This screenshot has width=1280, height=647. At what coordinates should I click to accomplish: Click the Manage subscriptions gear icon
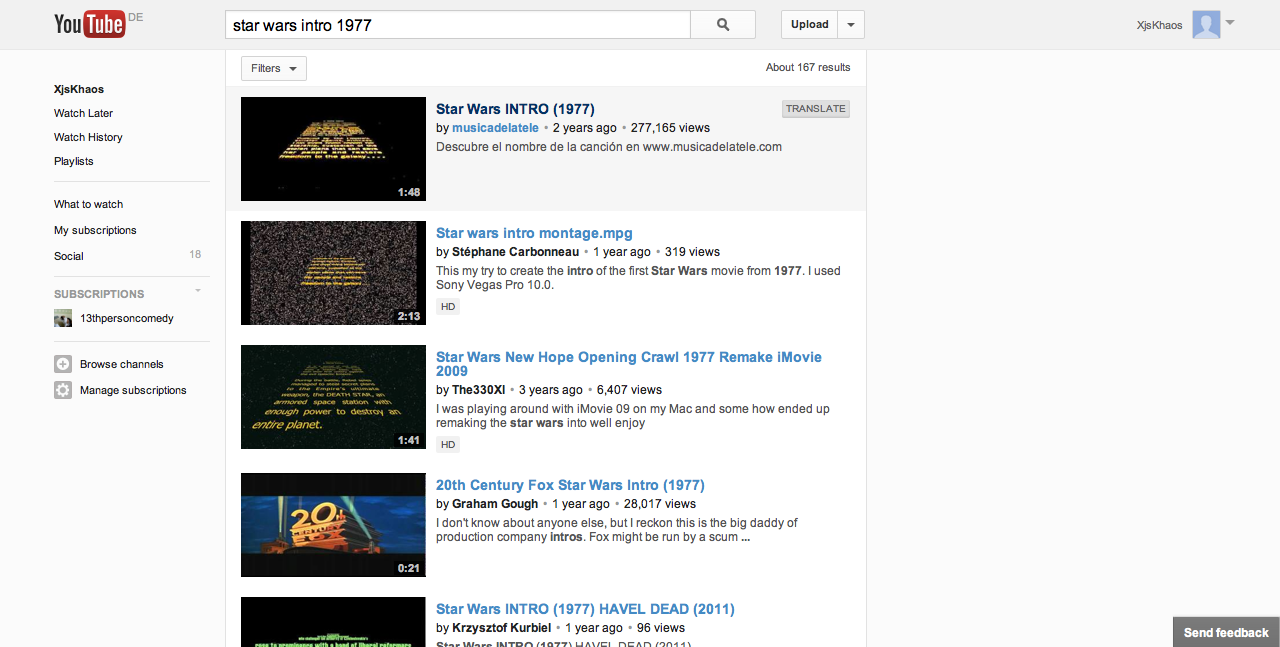[x=63, y=390]
